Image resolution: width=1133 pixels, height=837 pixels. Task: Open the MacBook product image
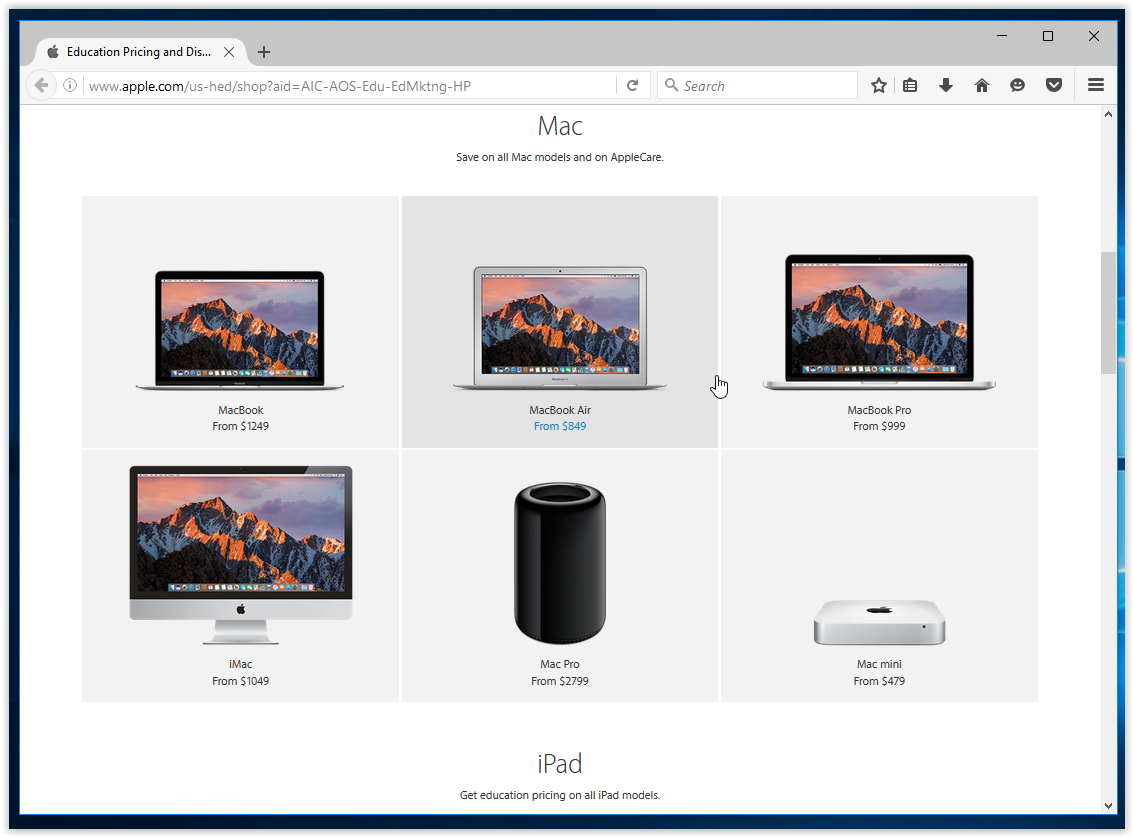pyautogui.click(x=240, y=330)
